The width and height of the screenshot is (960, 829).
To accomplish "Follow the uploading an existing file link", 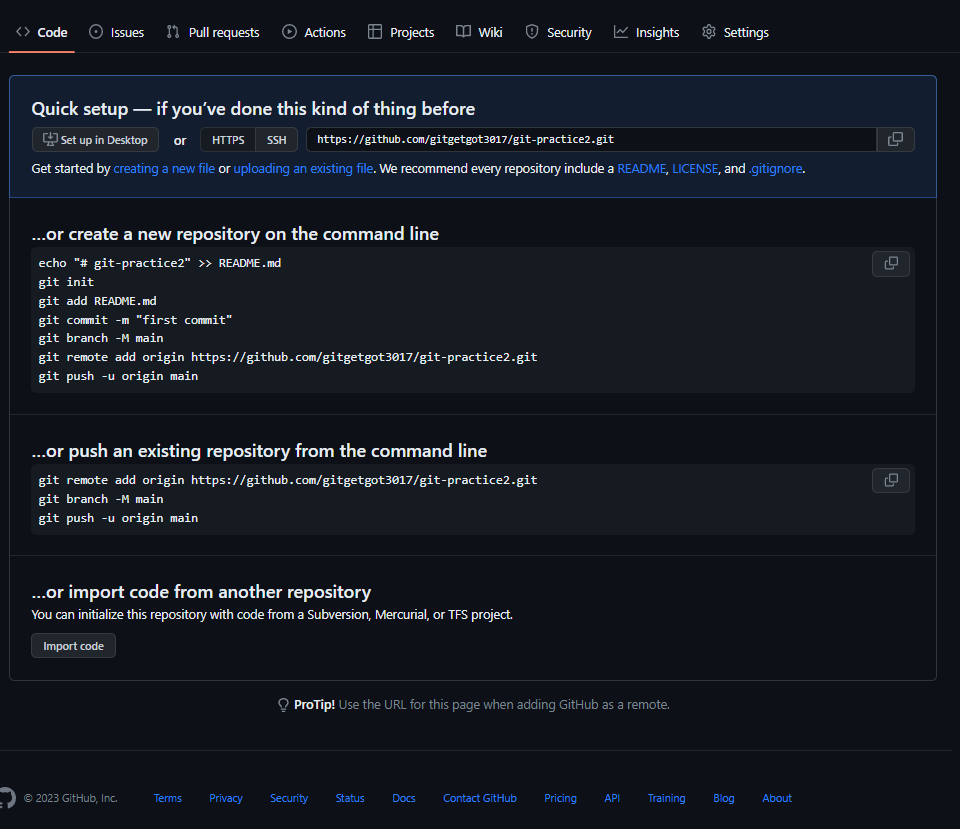I will (x=303, y=168).
